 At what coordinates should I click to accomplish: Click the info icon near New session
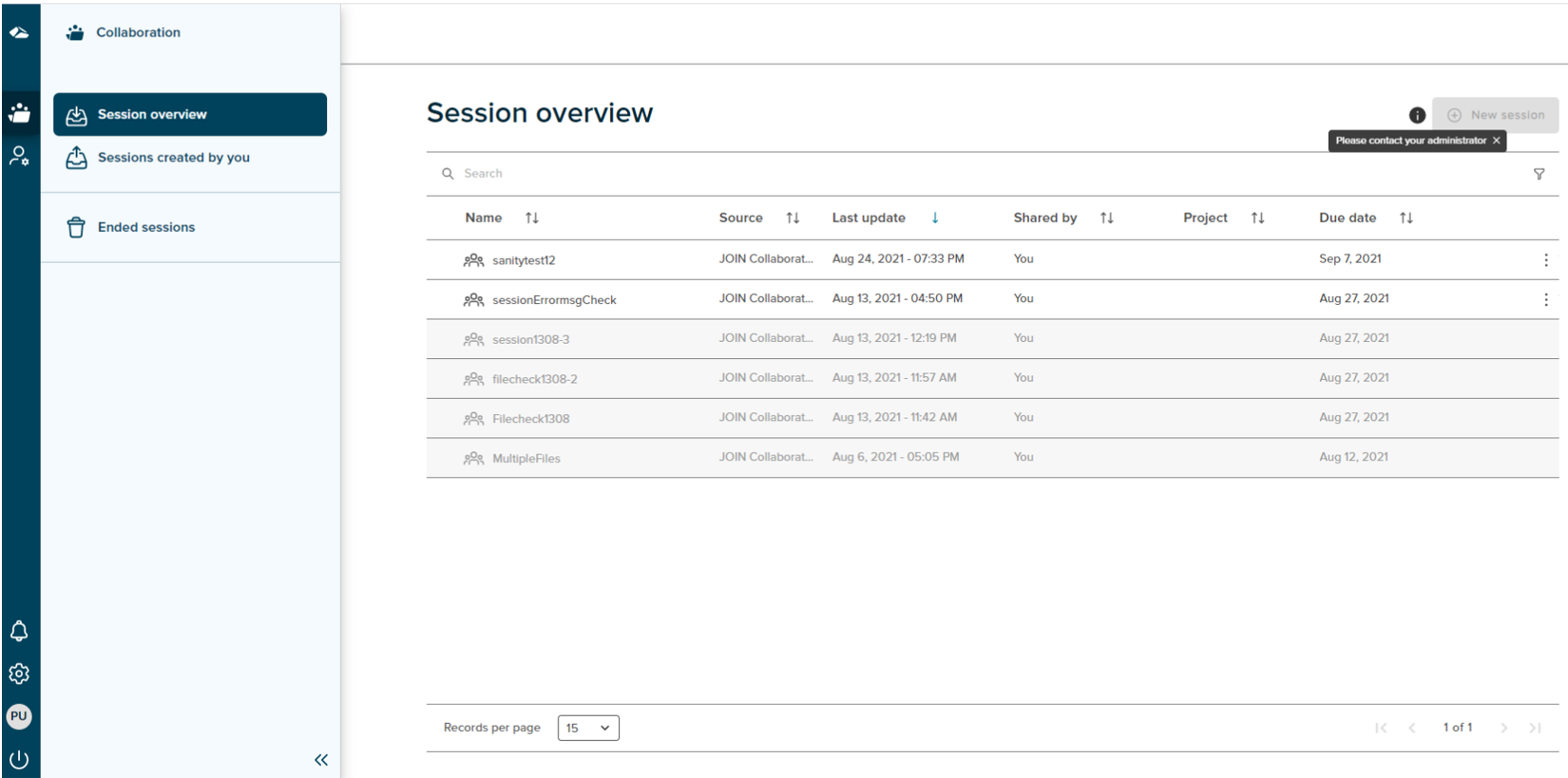[x=1417, y=115]
